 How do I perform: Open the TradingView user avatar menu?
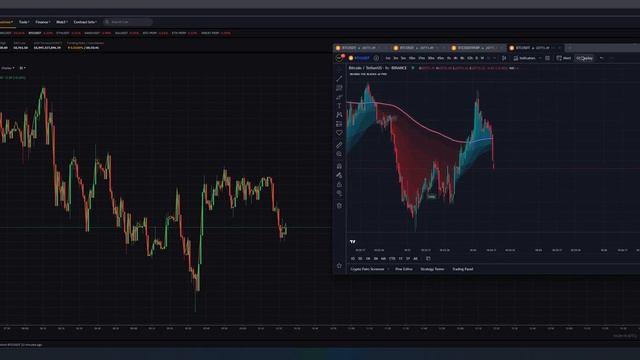coord(340,58)
